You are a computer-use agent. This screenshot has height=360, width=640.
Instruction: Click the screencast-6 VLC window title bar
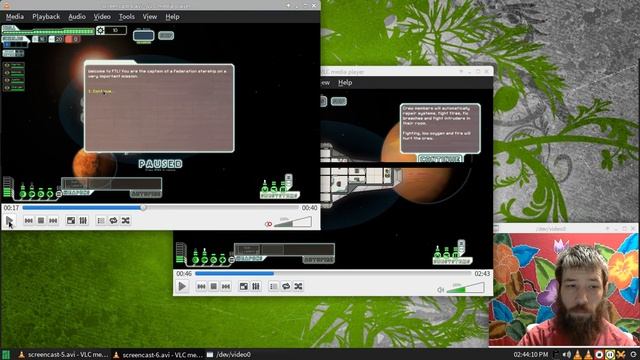(407, 72)
